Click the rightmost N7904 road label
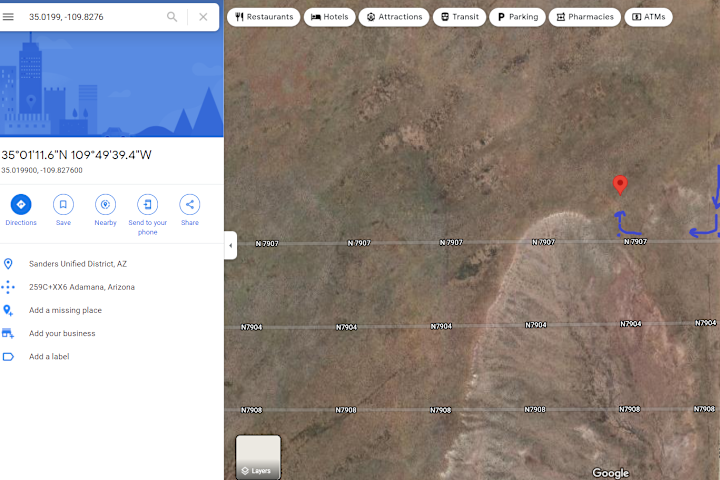The width and height of the screenshot is (720, 480). point(706,323)
